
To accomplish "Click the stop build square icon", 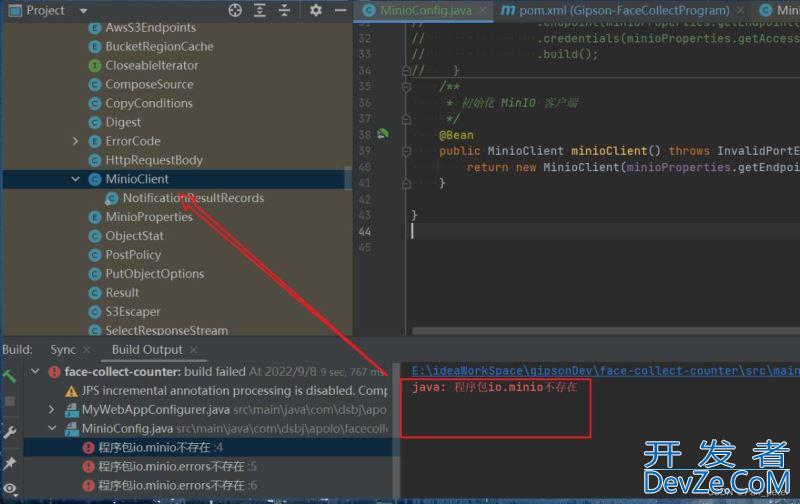I will [x=10, y=401].
